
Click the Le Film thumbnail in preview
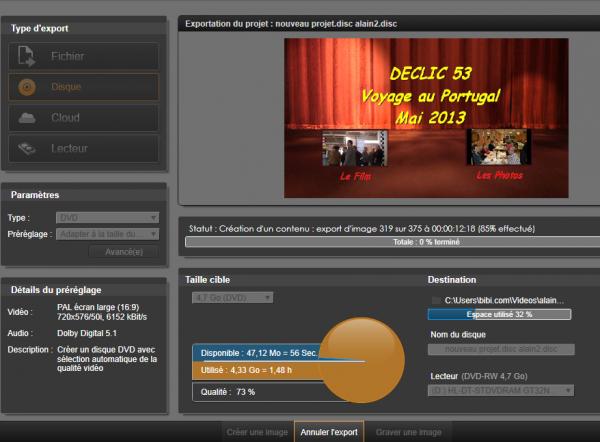pos(355,148)
